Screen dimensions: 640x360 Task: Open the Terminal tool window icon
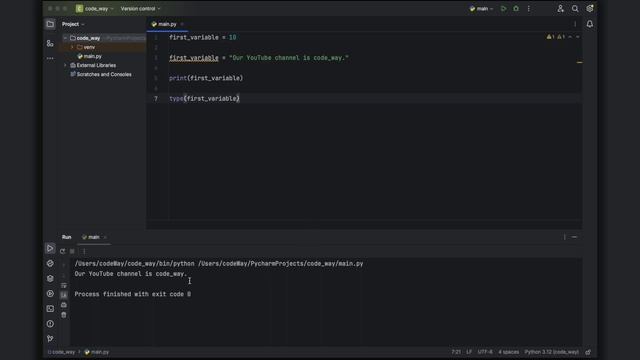coord(50,309)
